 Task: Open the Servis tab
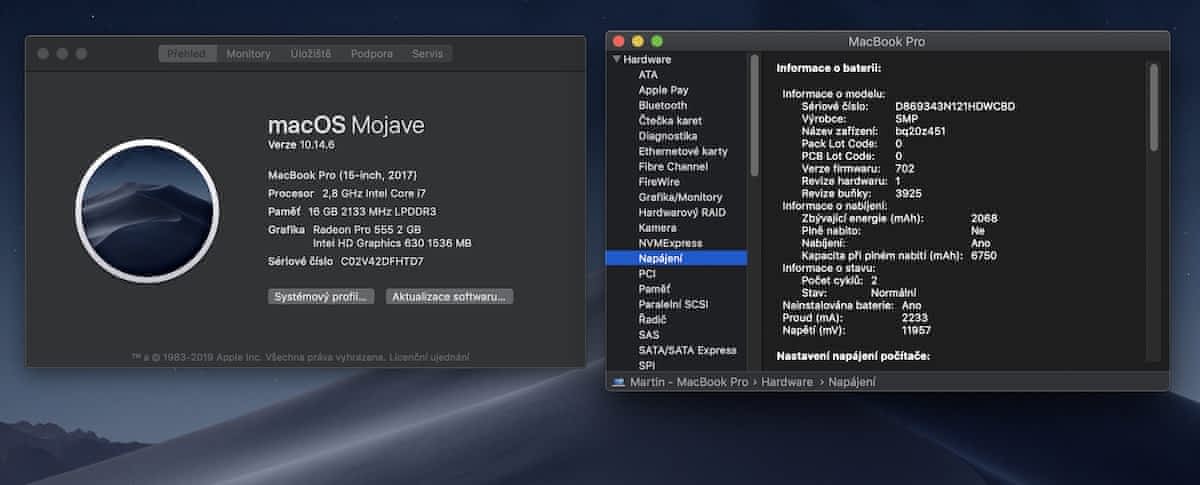pos(427,53)
